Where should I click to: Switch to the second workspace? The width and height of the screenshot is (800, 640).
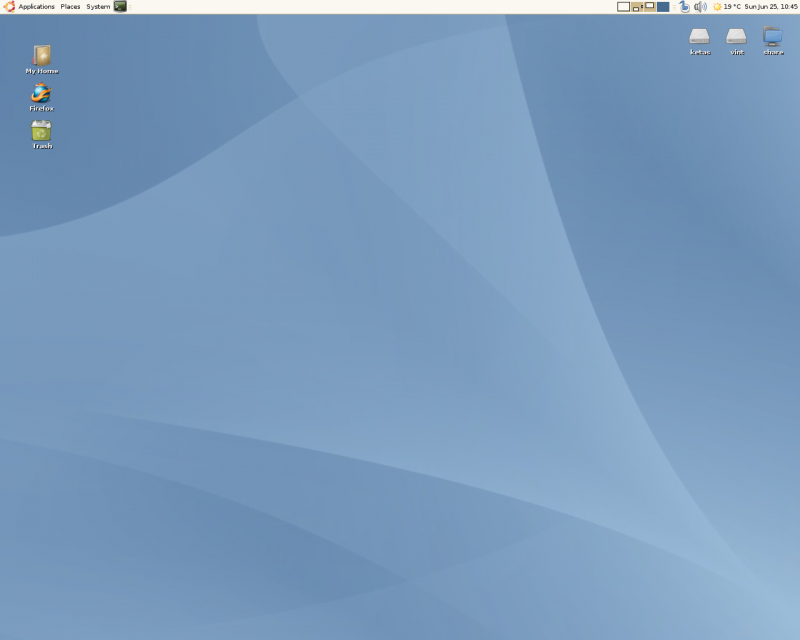(x=637, y=7)
